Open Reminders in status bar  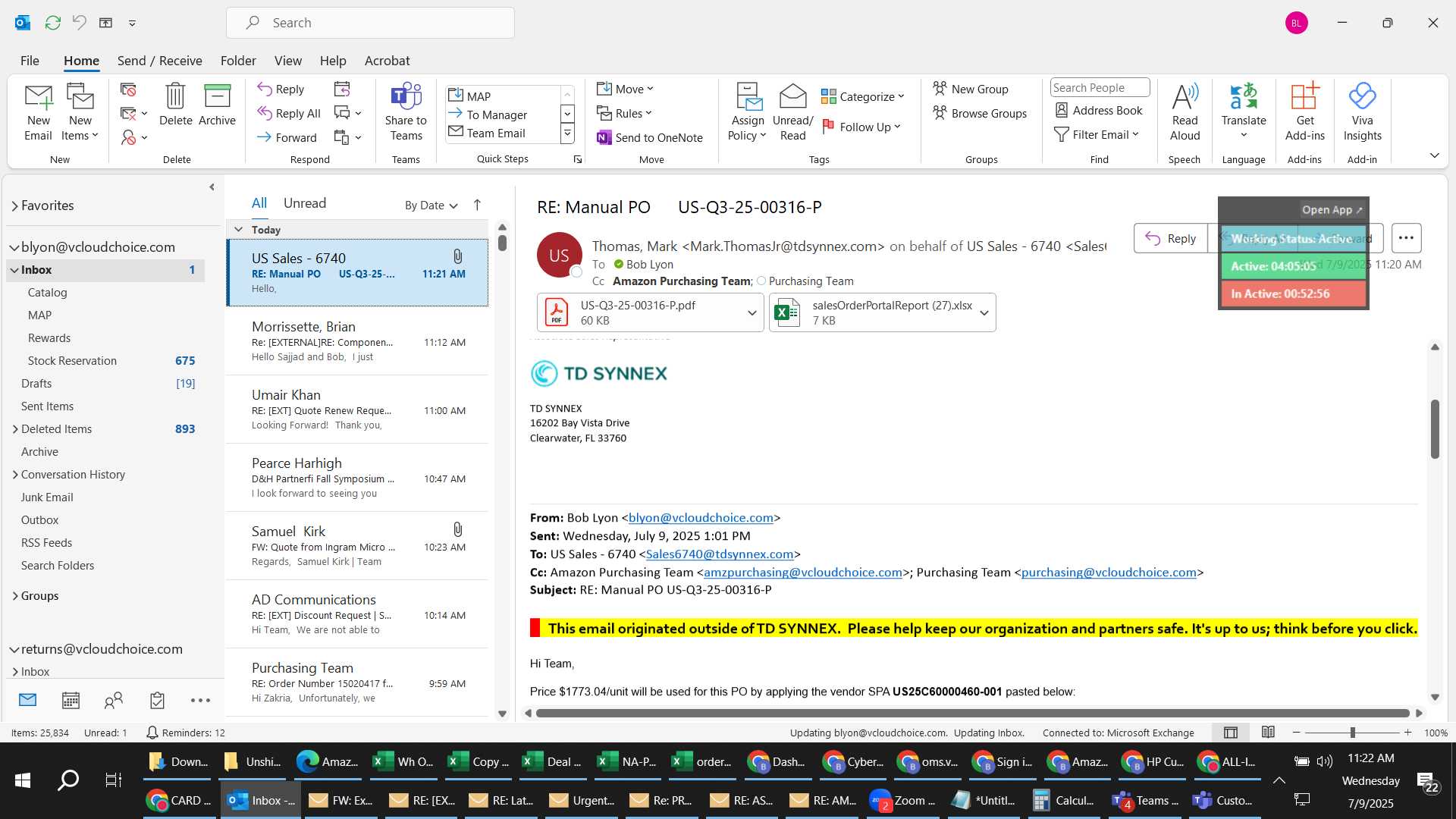coord(186,733)
